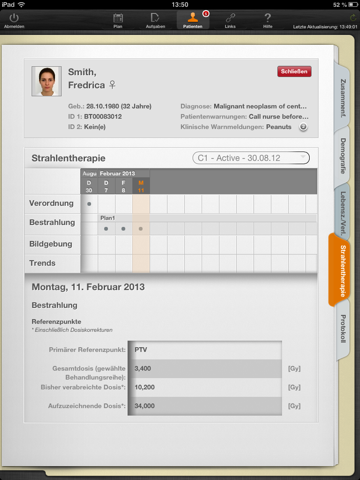Tap the battery indicator in status bar
This screenshot has width=360, height=480.
click(x=353, y=4)
